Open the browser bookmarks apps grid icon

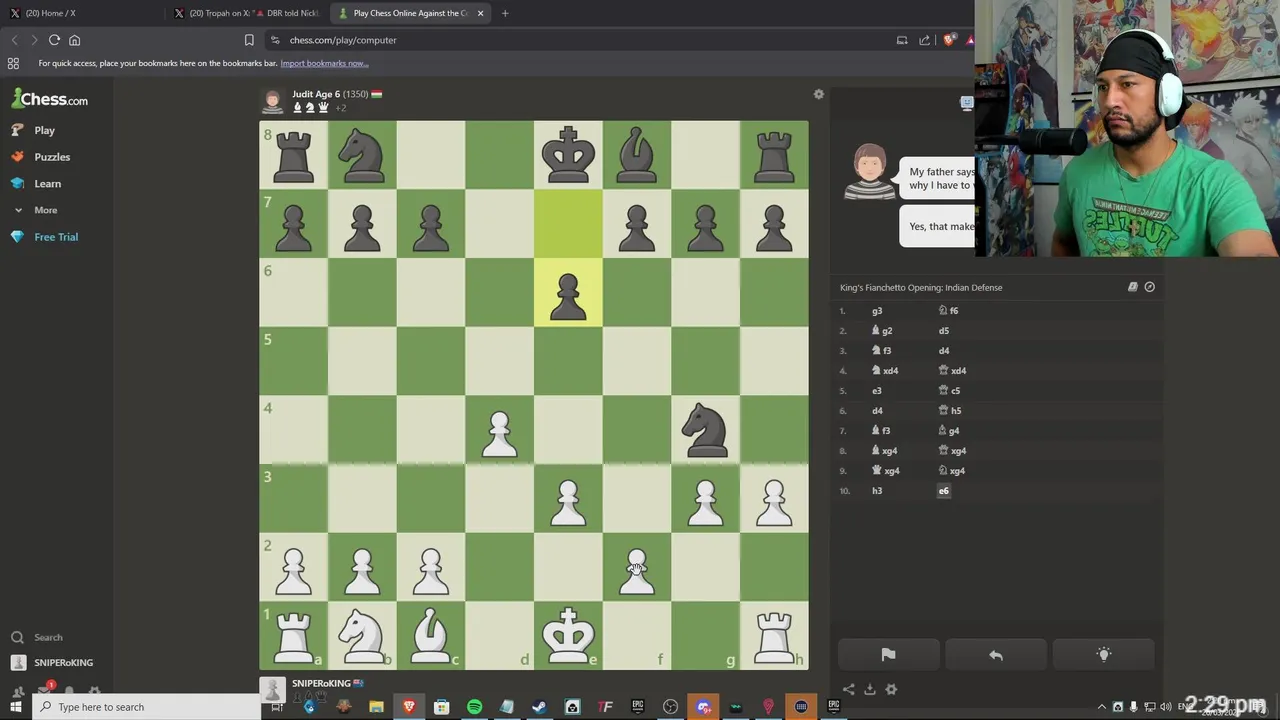point(13,63)
